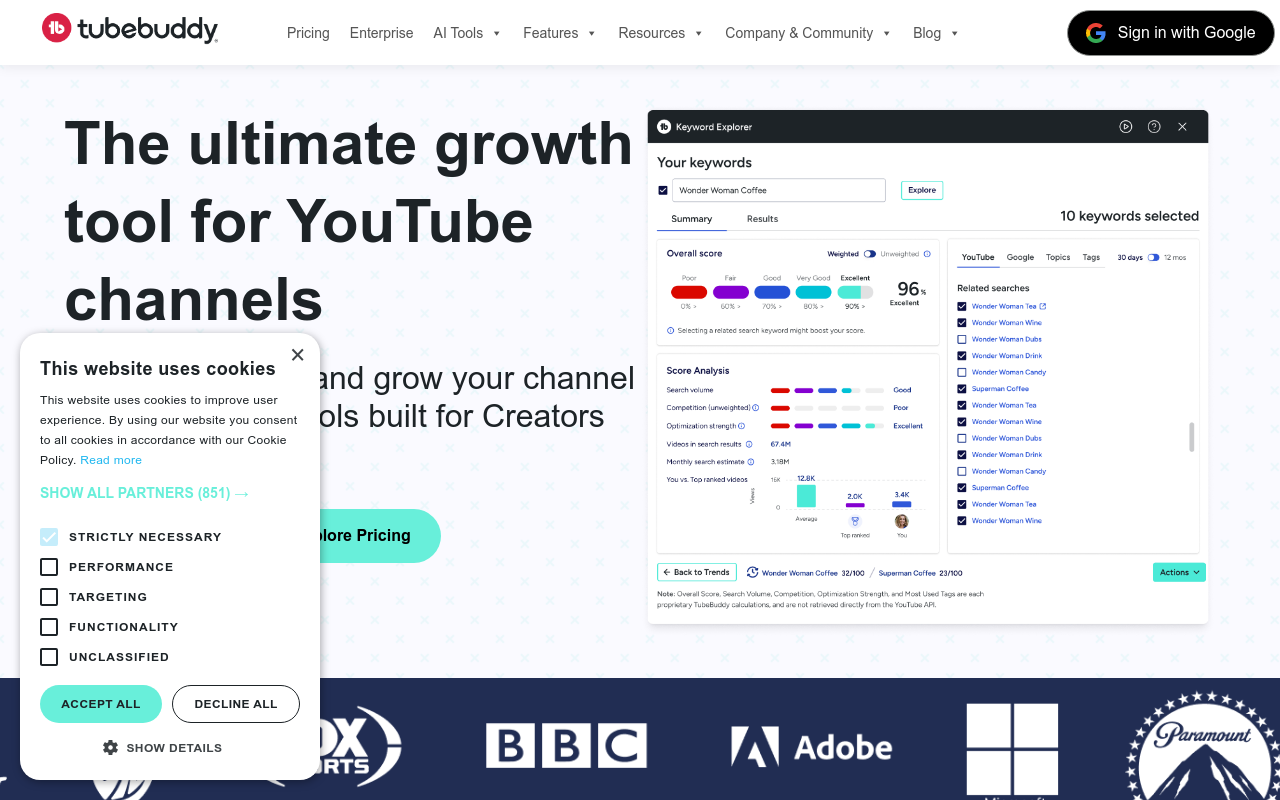Click the help question mark icon

pyautogui.click(x=1154, y=127)
